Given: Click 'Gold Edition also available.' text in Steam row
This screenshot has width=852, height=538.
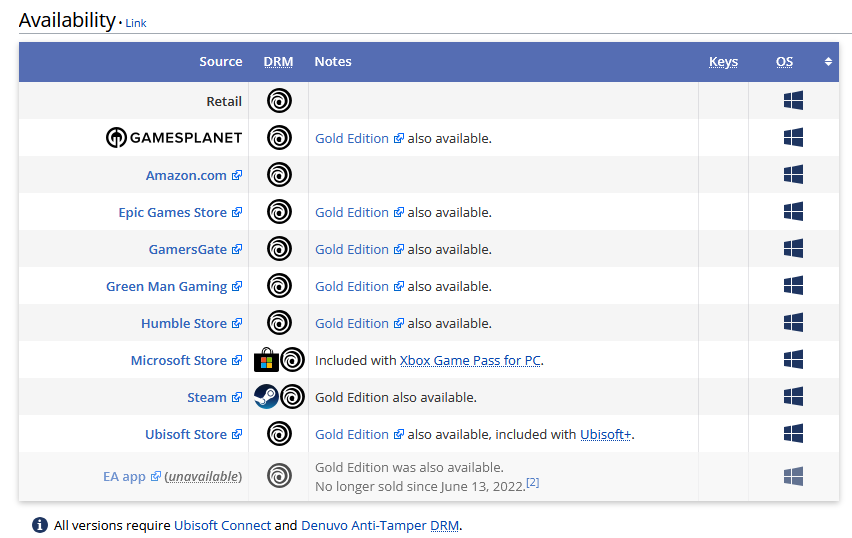Looking at the screenshot, I should point(396,397).
